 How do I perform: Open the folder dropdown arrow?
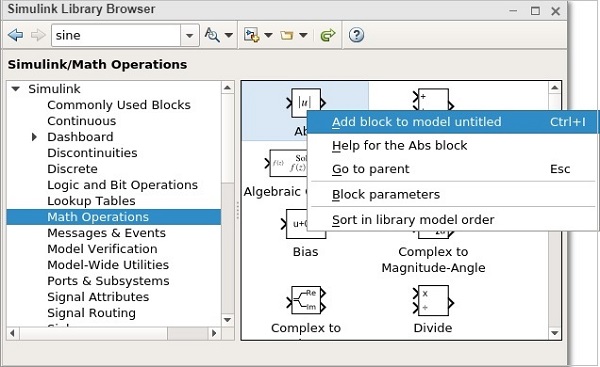pyautogui.click(x=303, y=36)
